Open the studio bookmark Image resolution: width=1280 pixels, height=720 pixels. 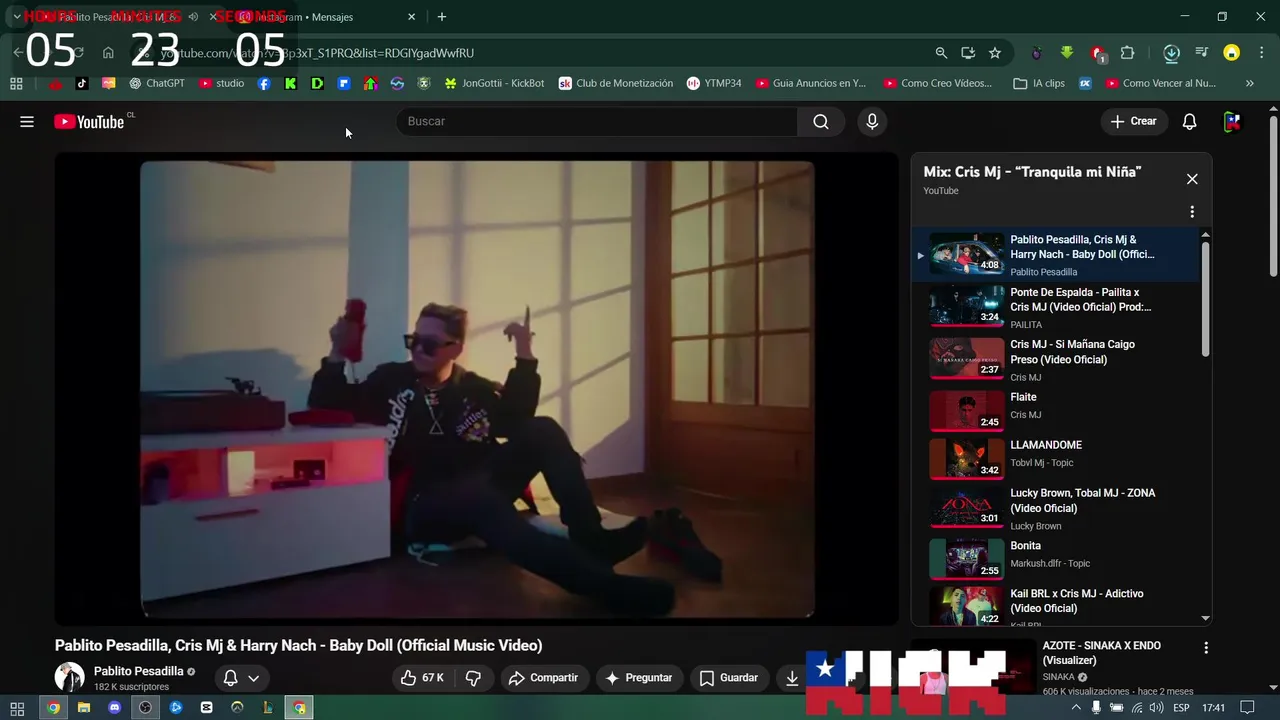(221, 84)
